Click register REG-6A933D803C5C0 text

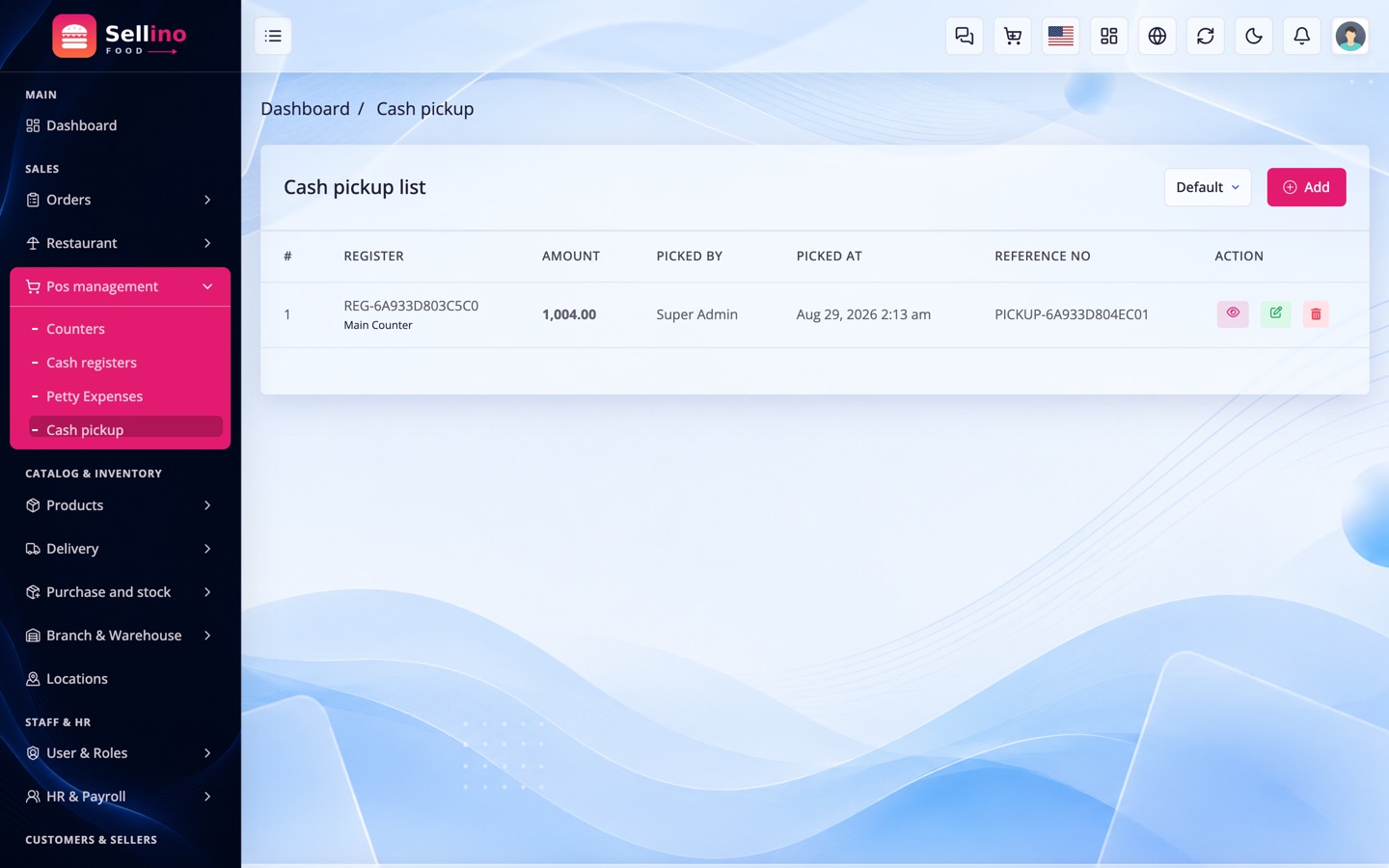click(x=411, y=306)
